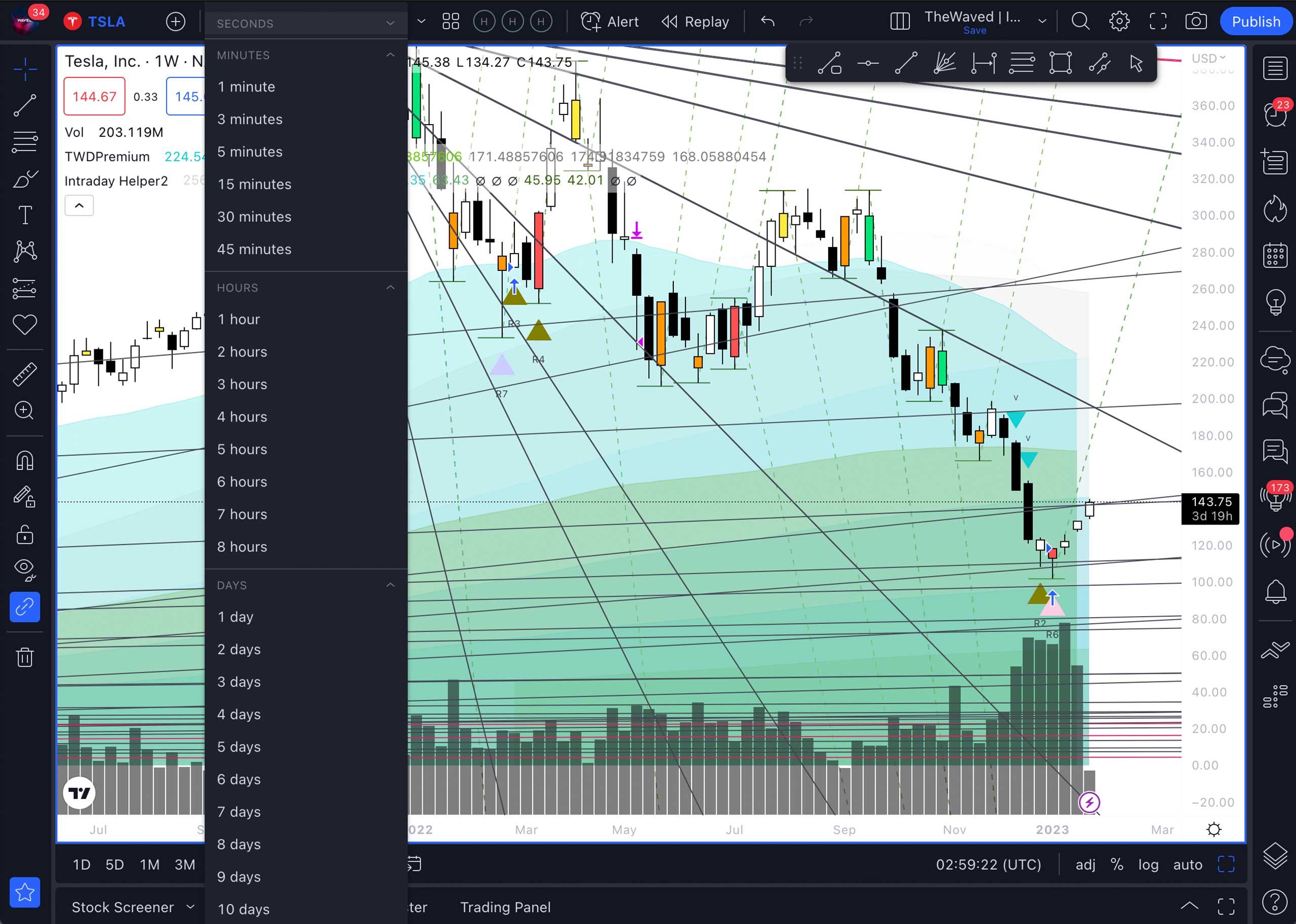
Task: Select the ruler measure tool
Action: [x=25, y=374]
